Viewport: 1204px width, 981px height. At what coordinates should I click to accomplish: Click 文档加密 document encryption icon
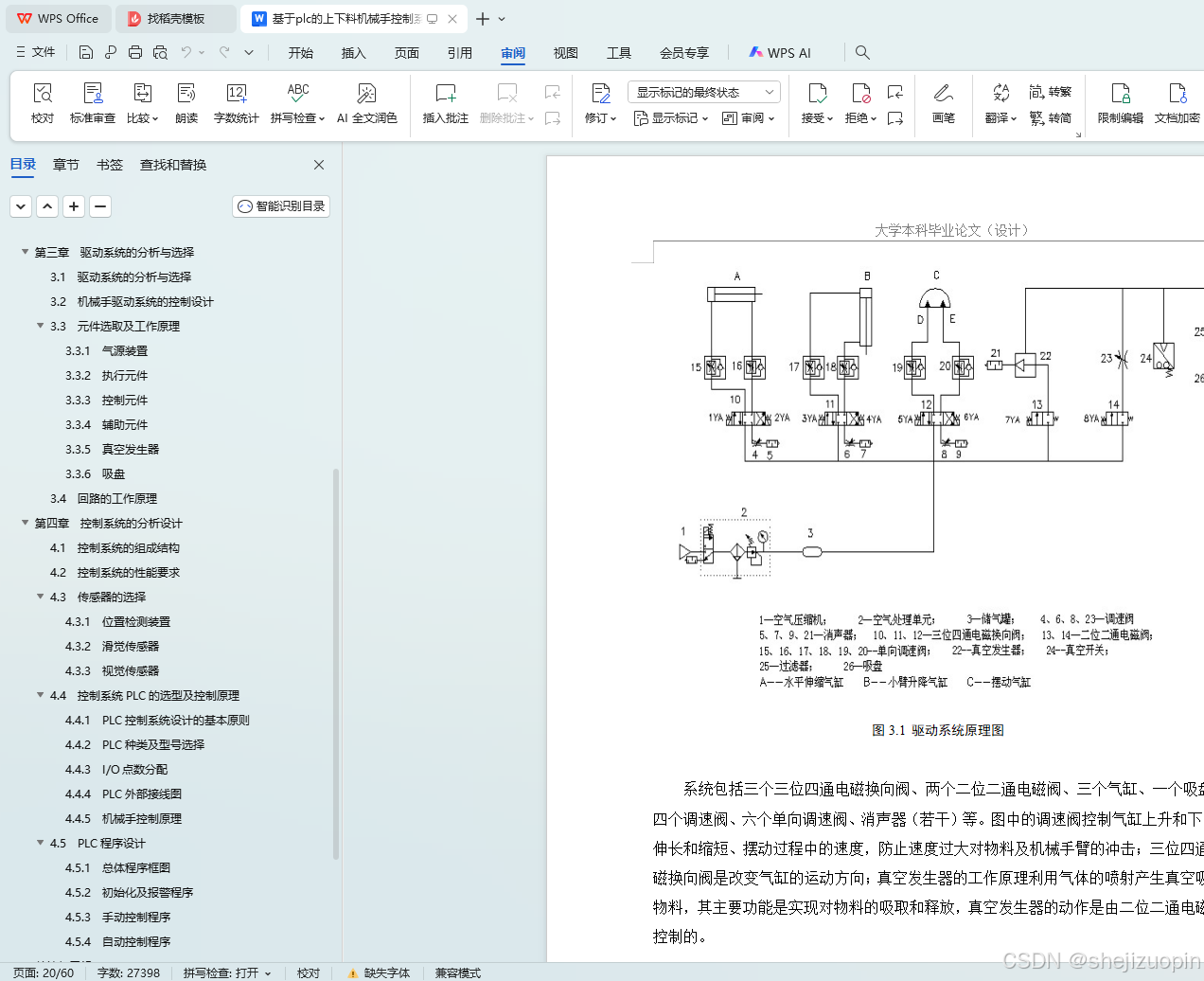pos(1177,102)
